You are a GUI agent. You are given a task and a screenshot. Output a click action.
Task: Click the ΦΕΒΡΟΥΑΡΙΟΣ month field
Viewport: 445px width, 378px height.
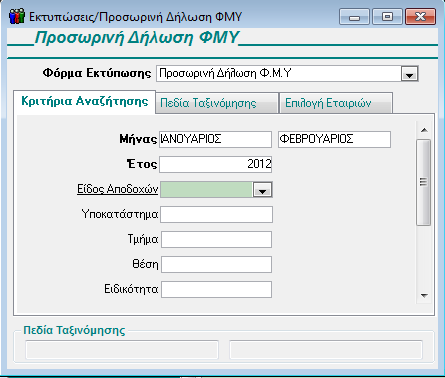click(x=334, y=139)
